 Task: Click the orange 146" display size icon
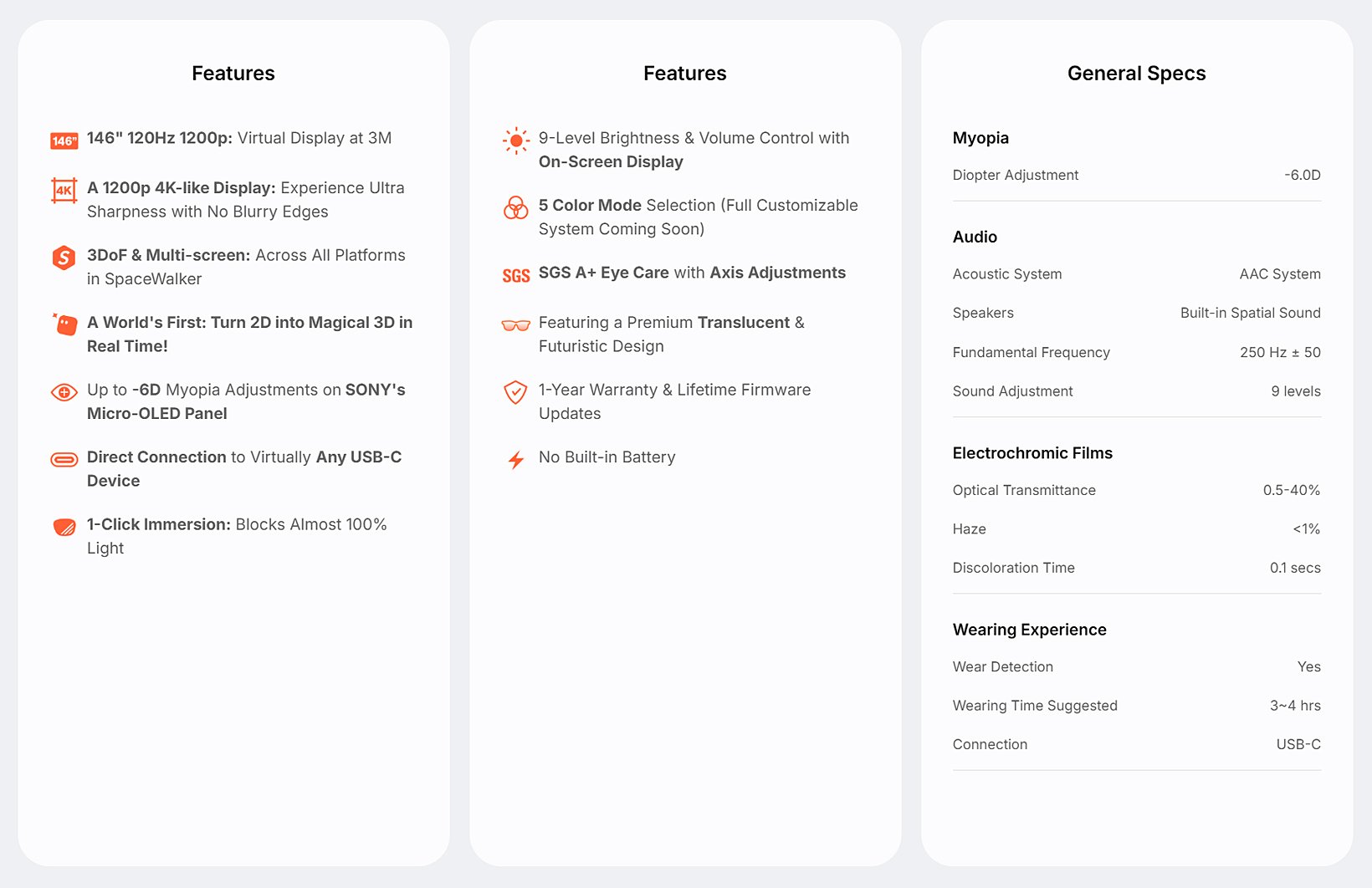64,140
